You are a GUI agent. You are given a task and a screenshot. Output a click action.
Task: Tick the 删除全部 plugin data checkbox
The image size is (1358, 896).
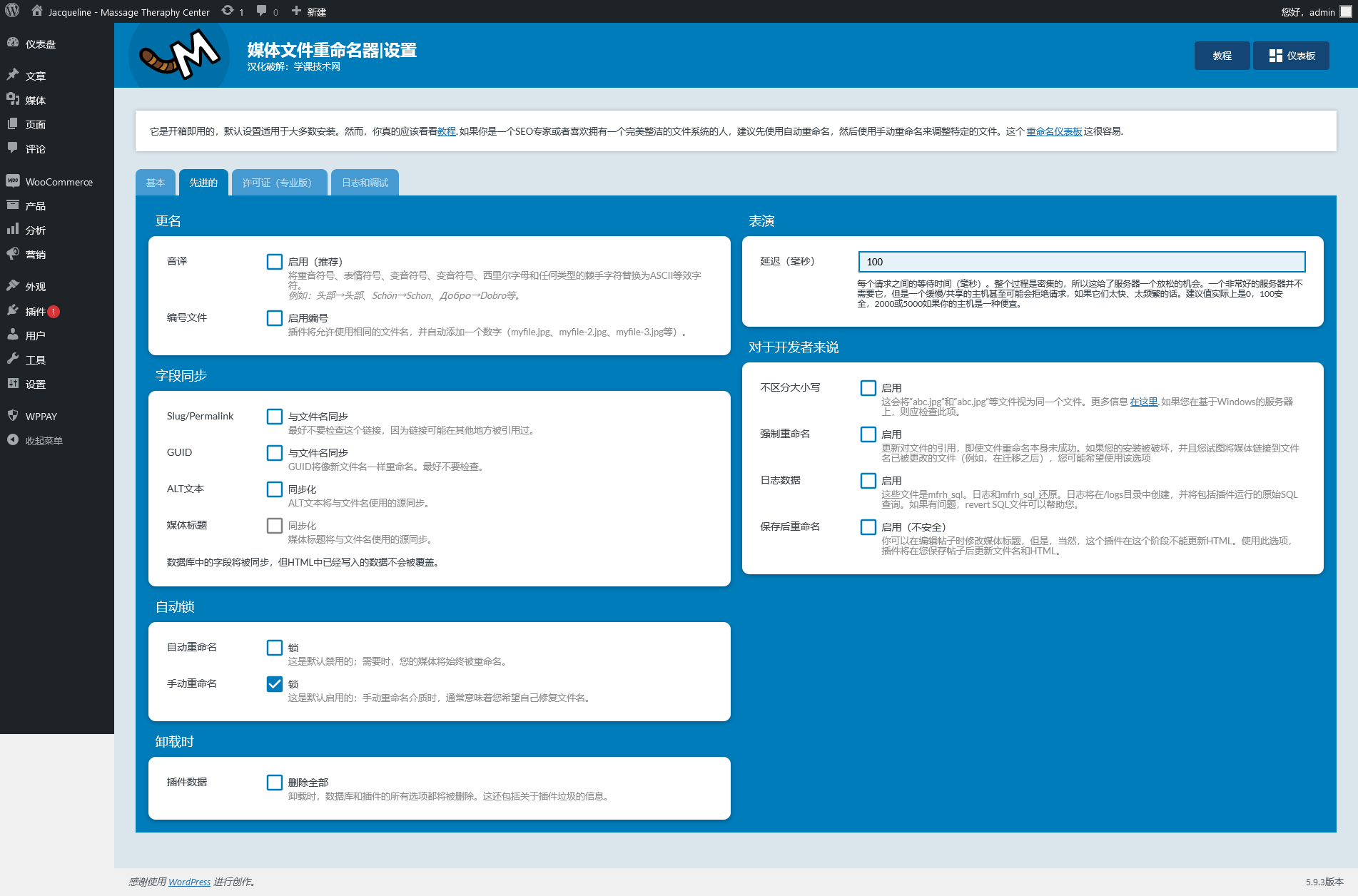click(x=275, y=783)
